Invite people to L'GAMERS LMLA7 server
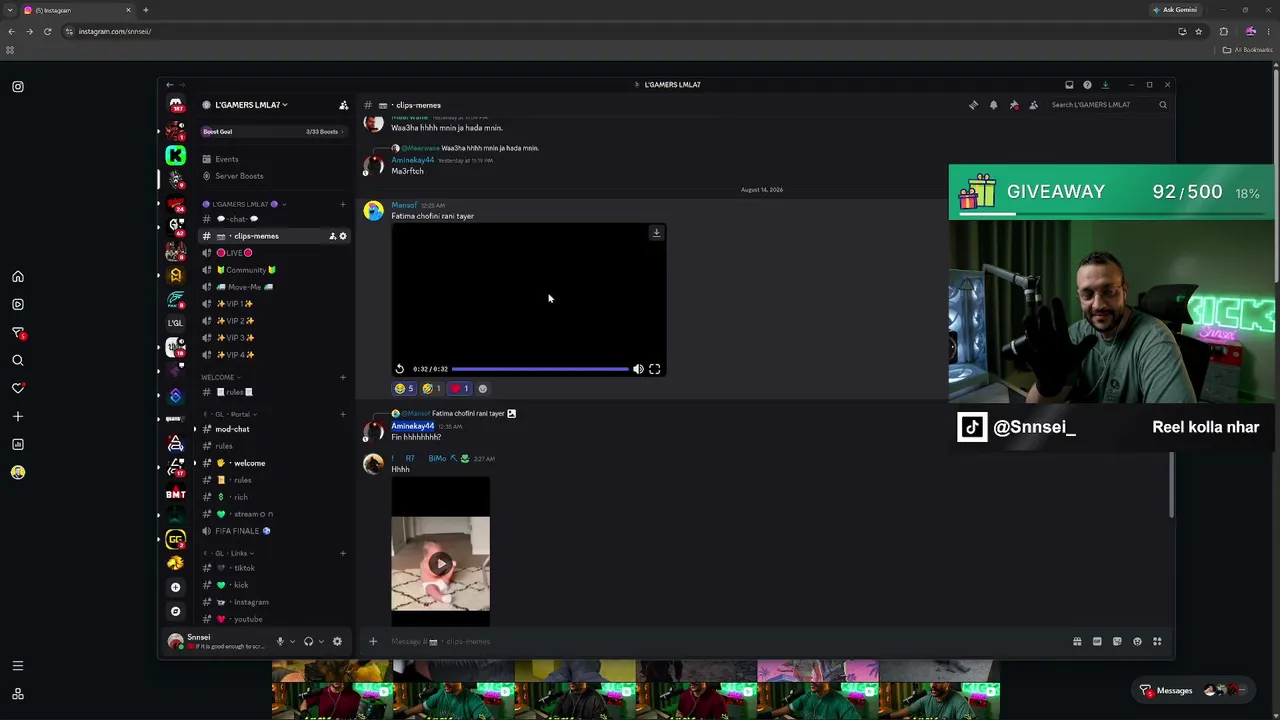This screenshot has width=1280, height=720. (343, 105)
